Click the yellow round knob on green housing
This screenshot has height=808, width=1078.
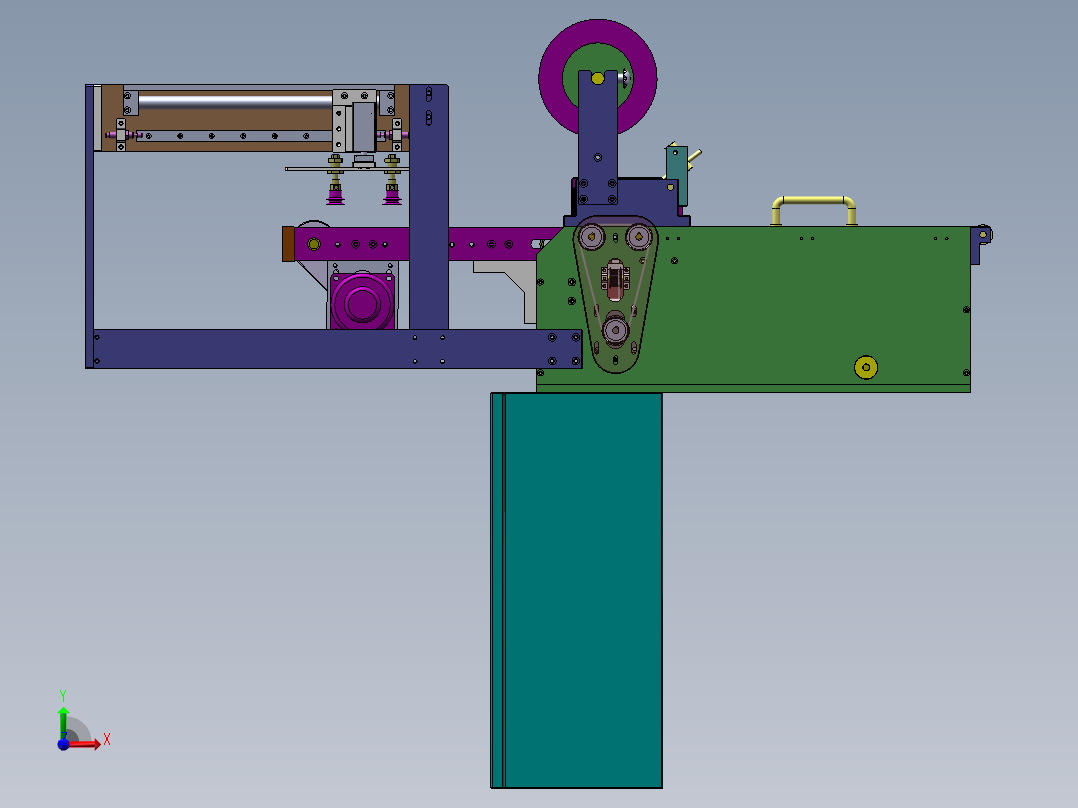[866, 367]
